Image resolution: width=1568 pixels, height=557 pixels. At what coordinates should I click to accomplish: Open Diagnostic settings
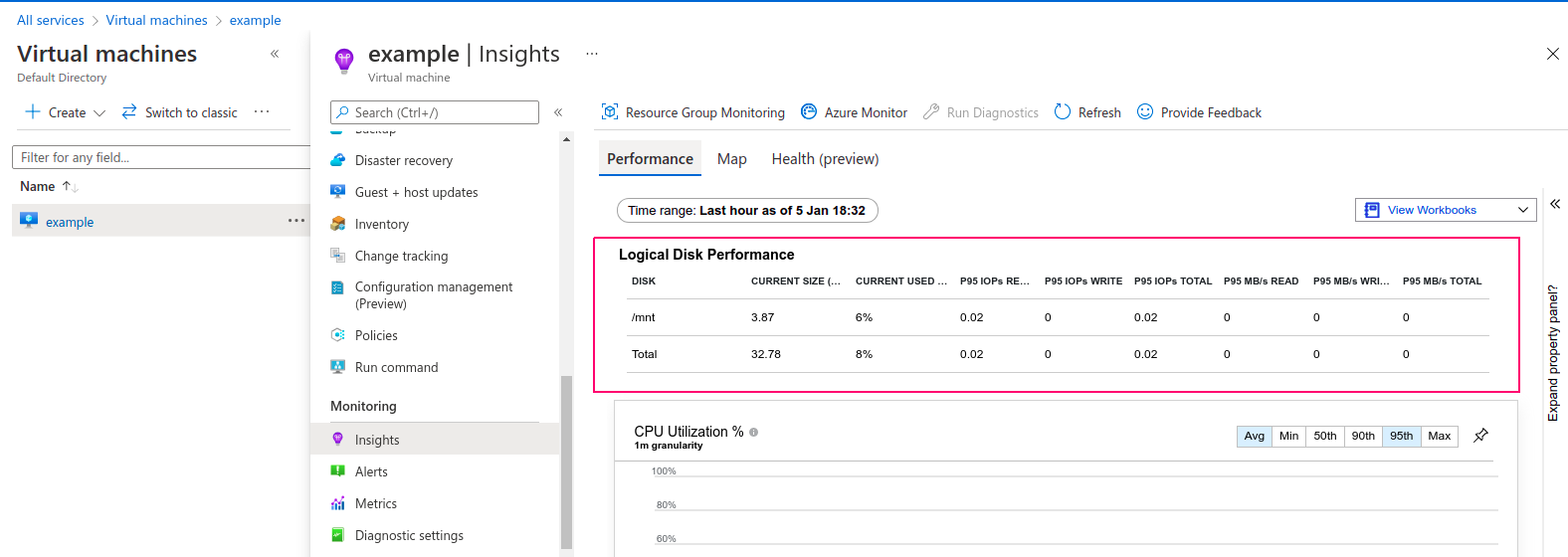coord(409,535)
